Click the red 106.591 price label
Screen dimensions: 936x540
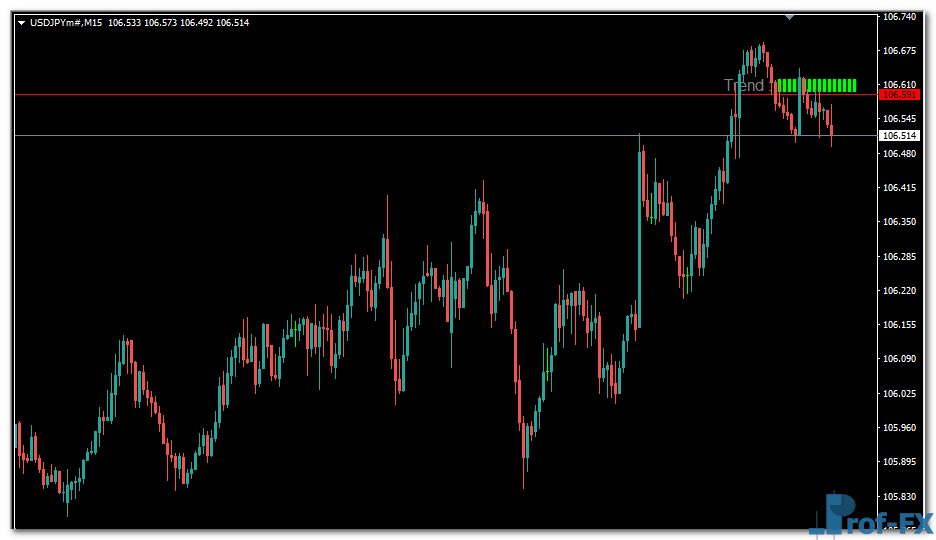pyautogui.click(x=899, y=95)
